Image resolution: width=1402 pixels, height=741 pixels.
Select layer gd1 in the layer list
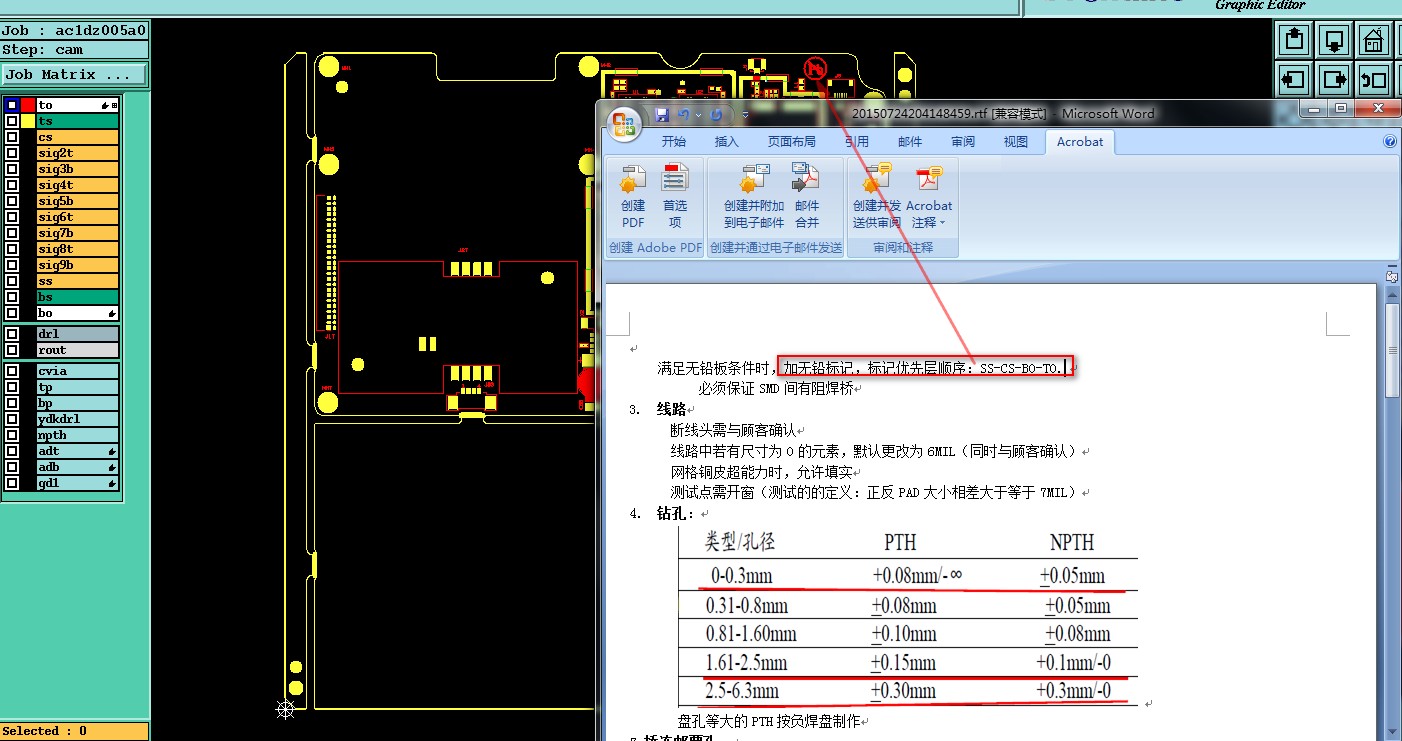pyautogui.click(x=78, y=483)
